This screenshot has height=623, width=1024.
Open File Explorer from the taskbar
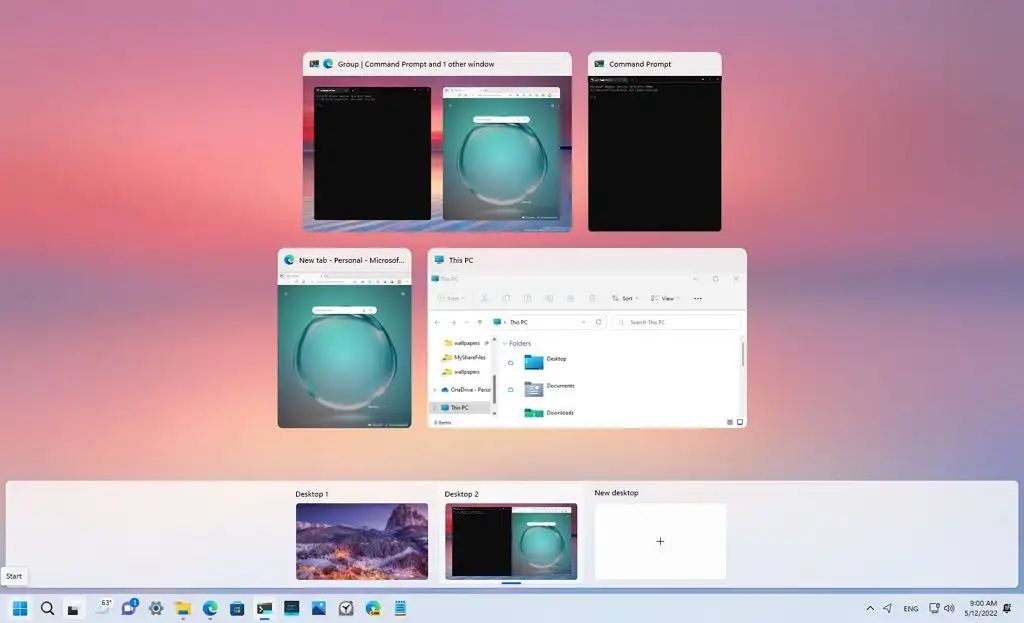[183, 609]
